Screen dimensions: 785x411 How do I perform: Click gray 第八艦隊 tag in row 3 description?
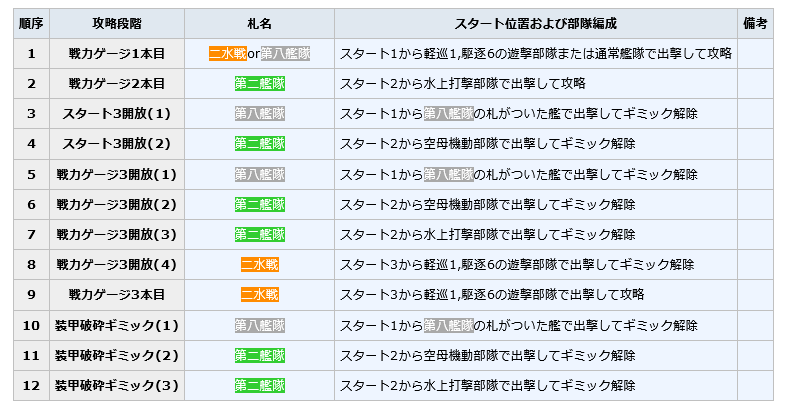coord(449,114)
